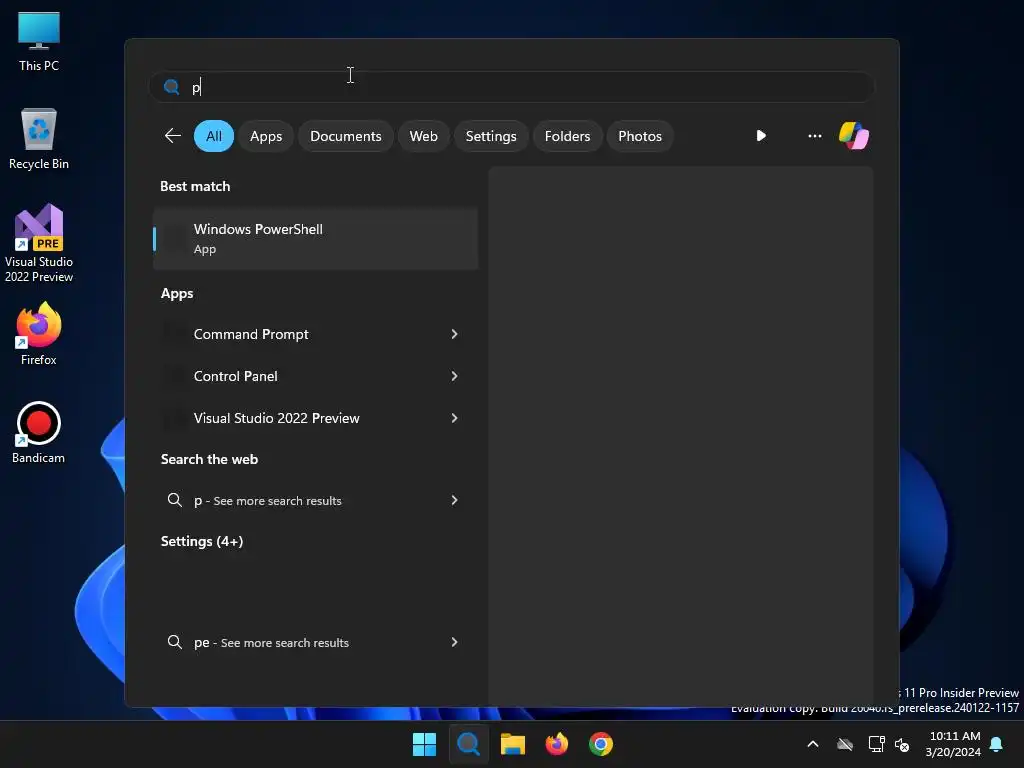Switch to the Settings filter tab
The width and height of the screenshot is (1024, 768).
point(490,136)
